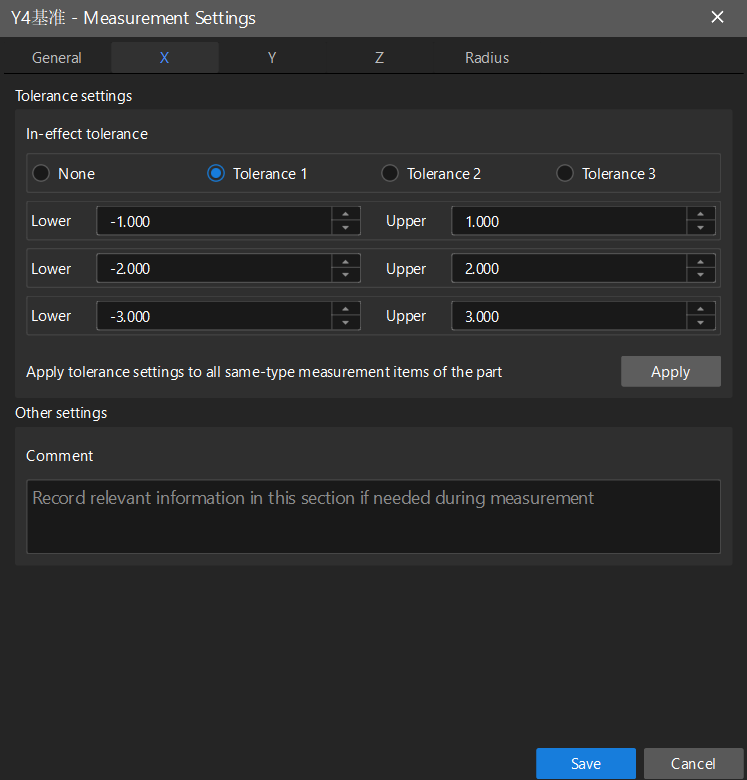747x780 pixels.
Task: Select the None tolerance option
Action: (x=41, y=173)
